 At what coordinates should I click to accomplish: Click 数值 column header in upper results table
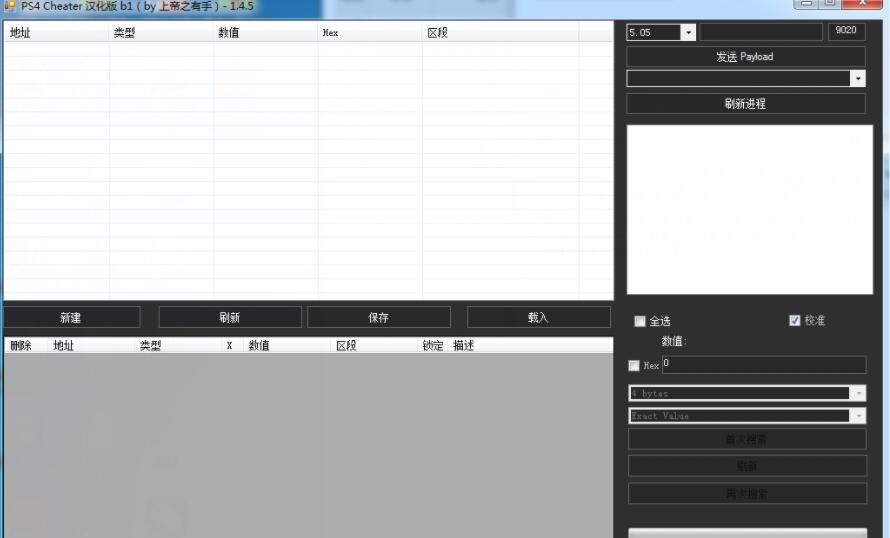click(266, 33)
